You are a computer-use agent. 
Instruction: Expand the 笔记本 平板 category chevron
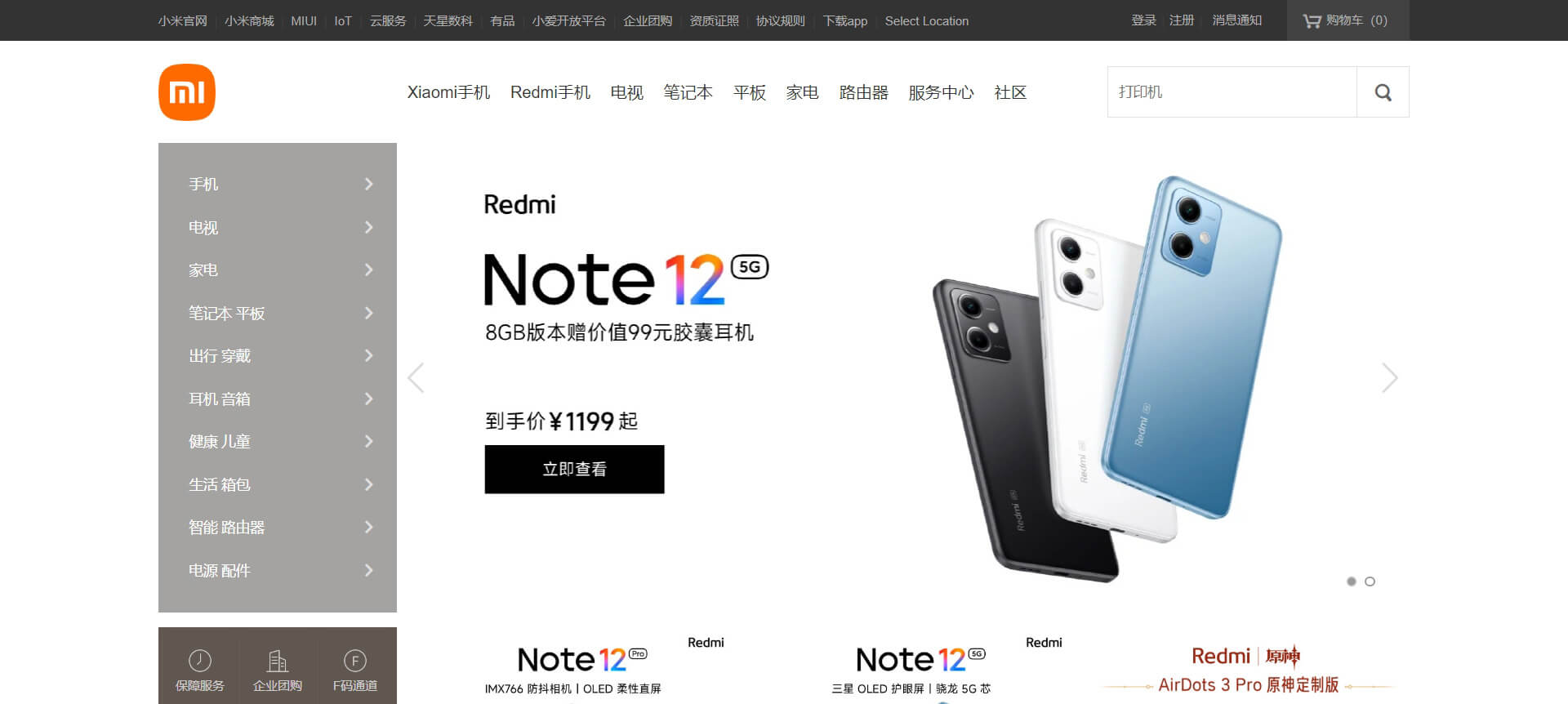coord(369,313)
